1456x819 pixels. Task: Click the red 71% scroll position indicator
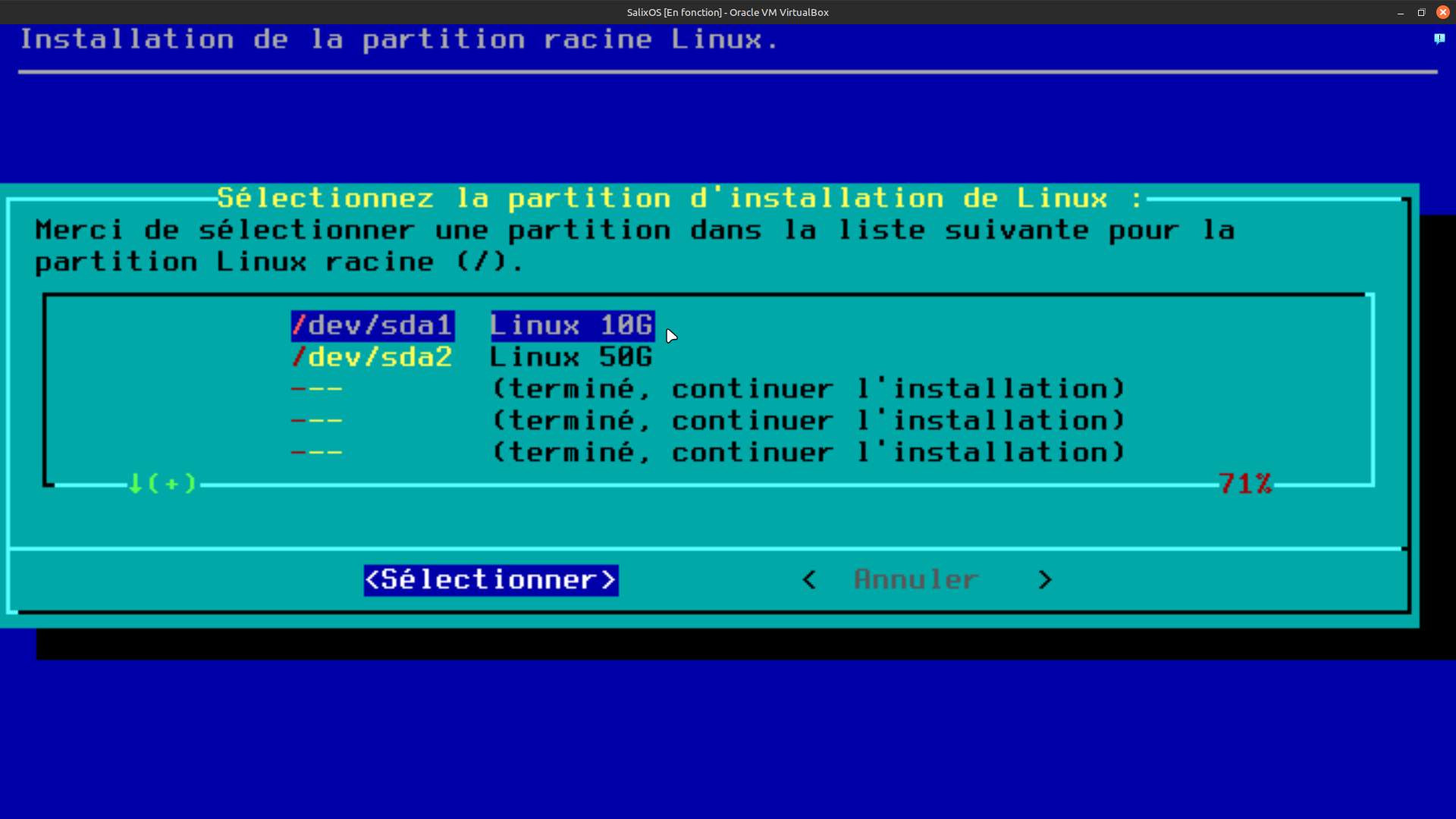[x=1244, y=484]
